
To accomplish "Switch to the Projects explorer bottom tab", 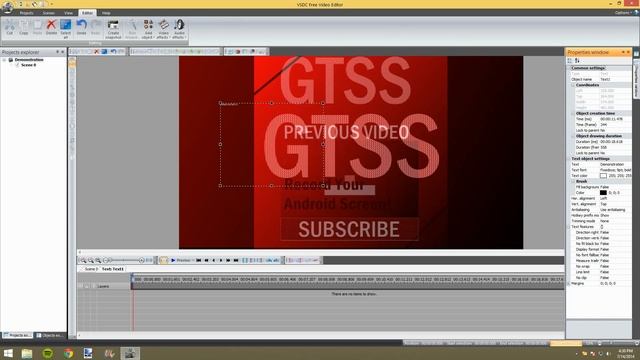I will pos(18,336).
